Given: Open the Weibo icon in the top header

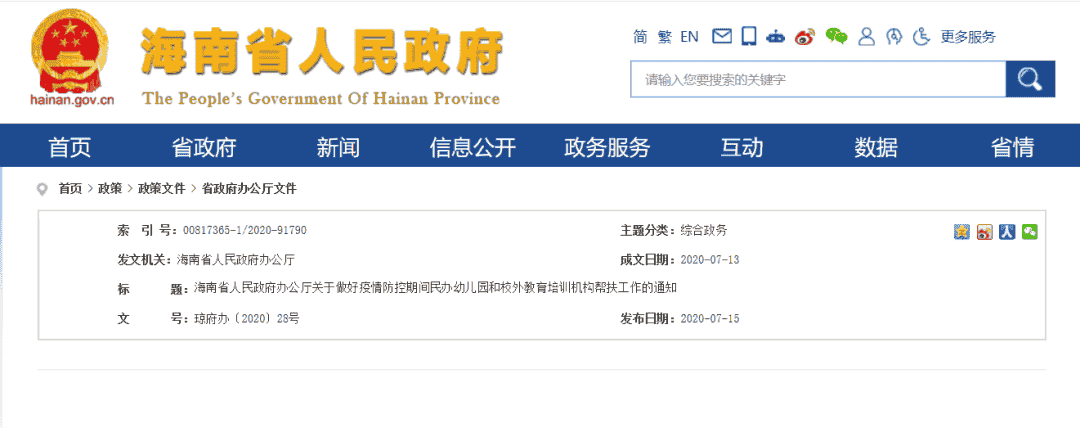Looking at the screenshot, I should tap(805, 37).
